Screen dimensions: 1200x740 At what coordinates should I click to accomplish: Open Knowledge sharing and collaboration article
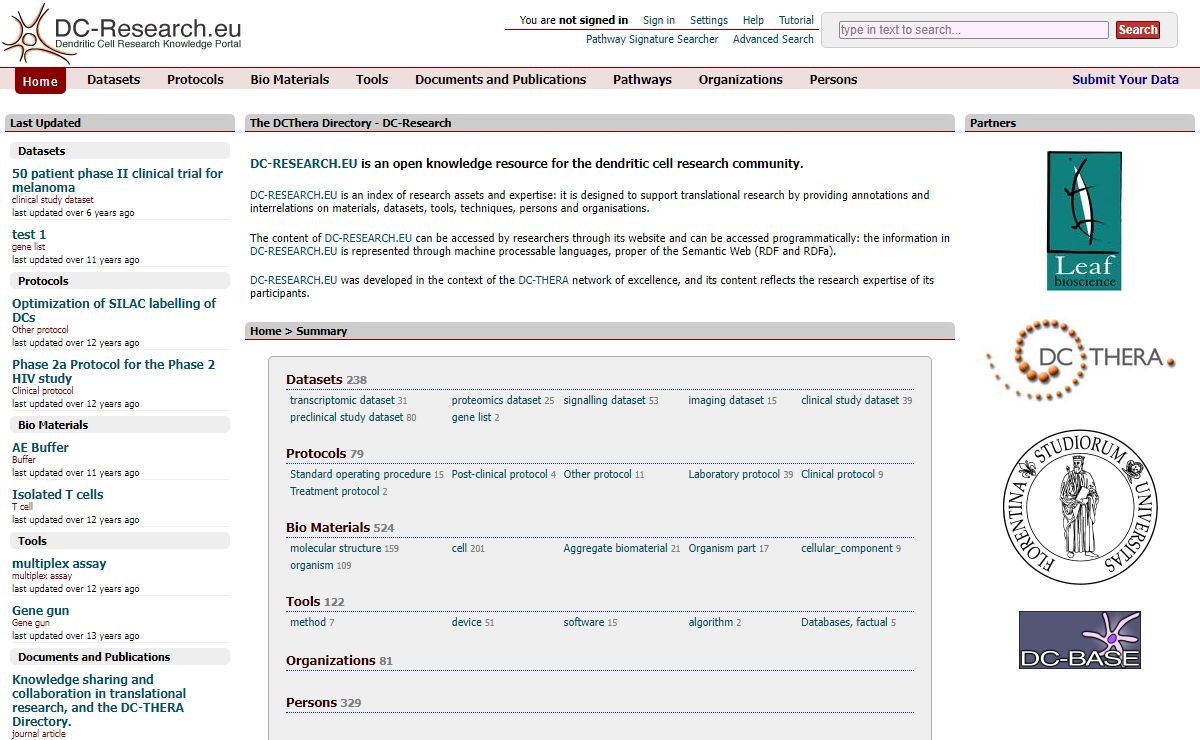point(99,700)
